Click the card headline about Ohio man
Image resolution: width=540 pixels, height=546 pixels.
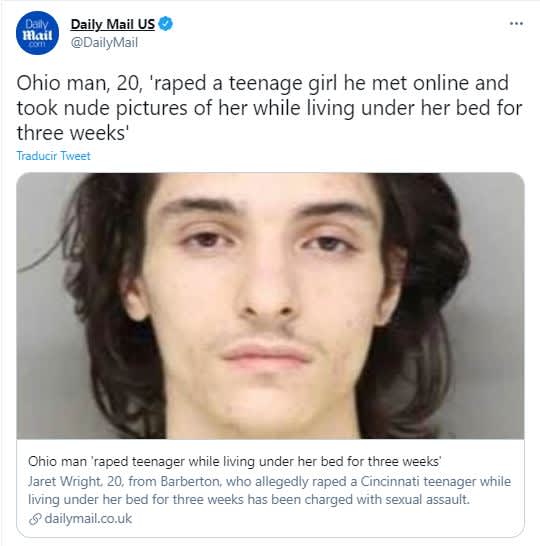click(x=235, y=461)
